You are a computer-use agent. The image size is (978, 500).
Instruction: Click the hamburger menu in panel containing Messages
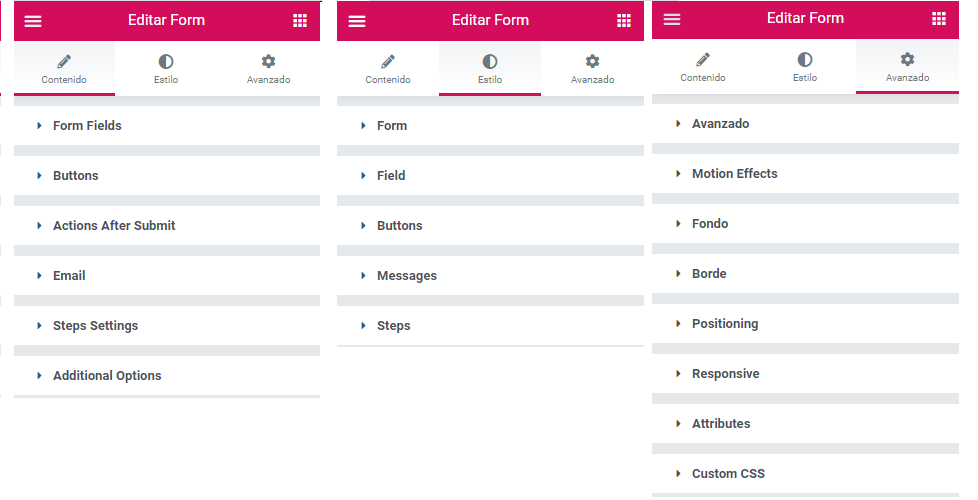coord(357,21)
